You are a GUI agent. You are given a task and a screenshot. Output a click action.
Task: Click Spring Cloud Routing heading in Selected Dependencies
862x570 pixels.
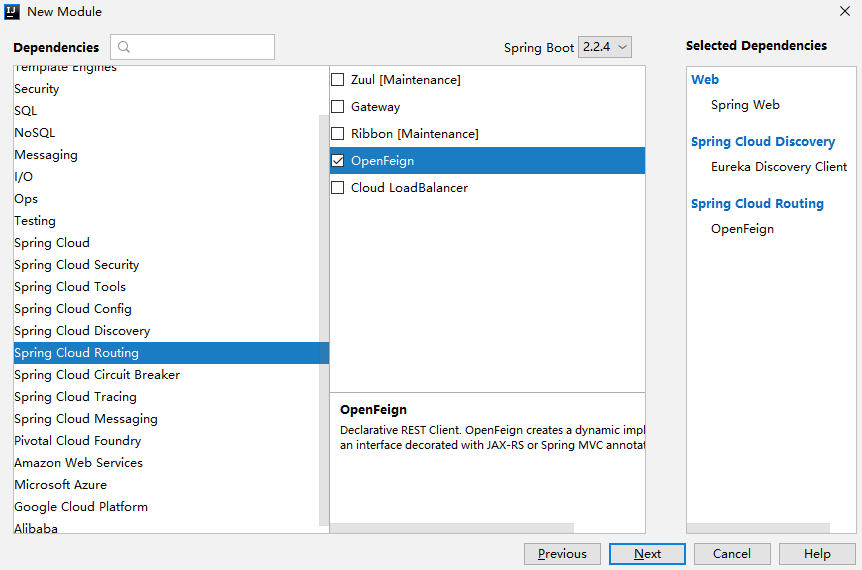coord(757,203)
